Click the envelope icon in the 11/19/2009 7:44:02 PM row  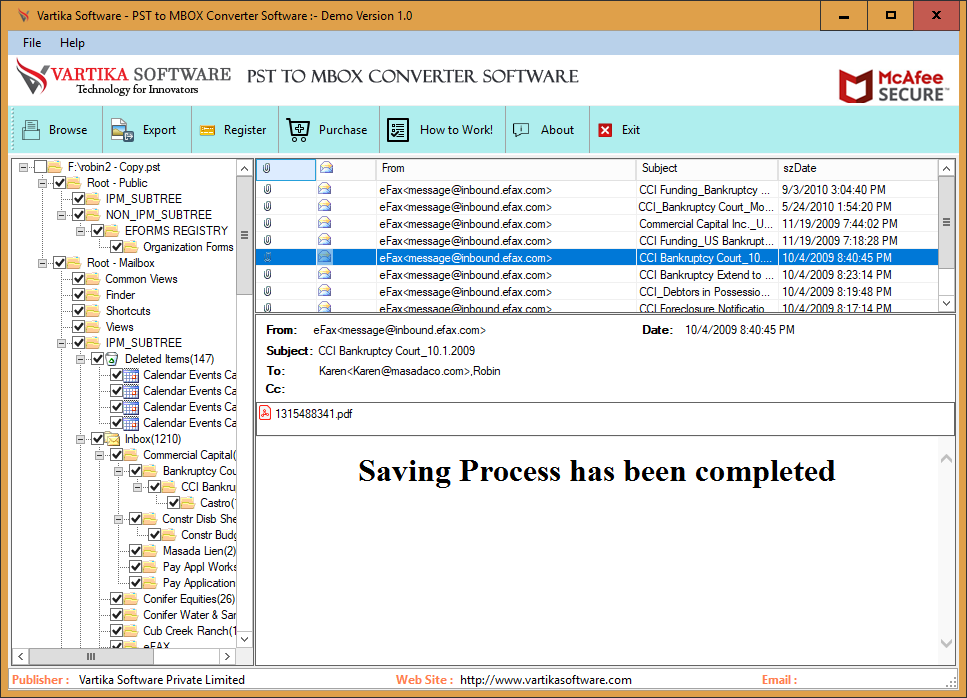(x=325, y=223)
